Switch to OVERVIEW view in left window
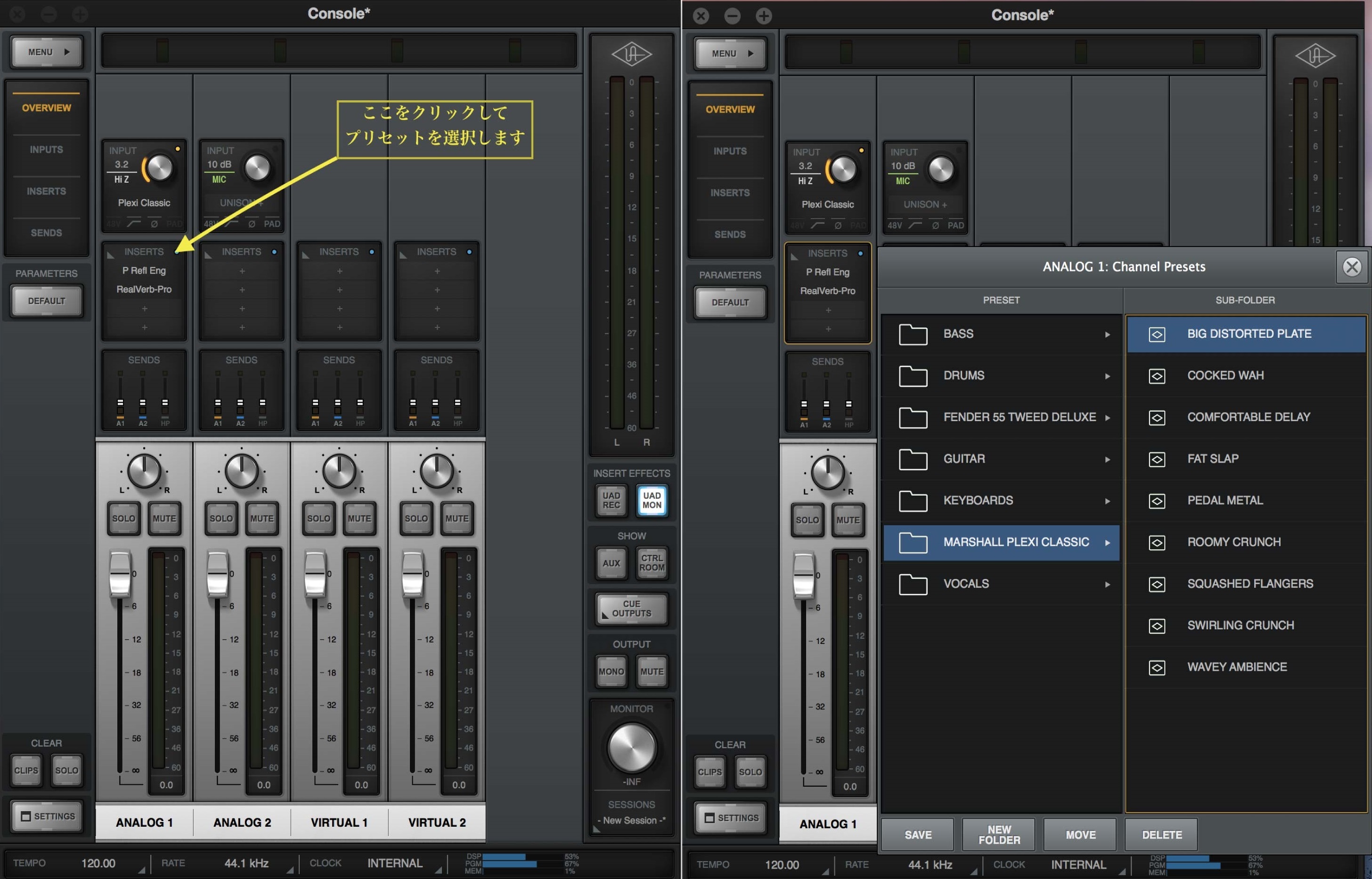The image size is (1372, 879). [46, 108]
